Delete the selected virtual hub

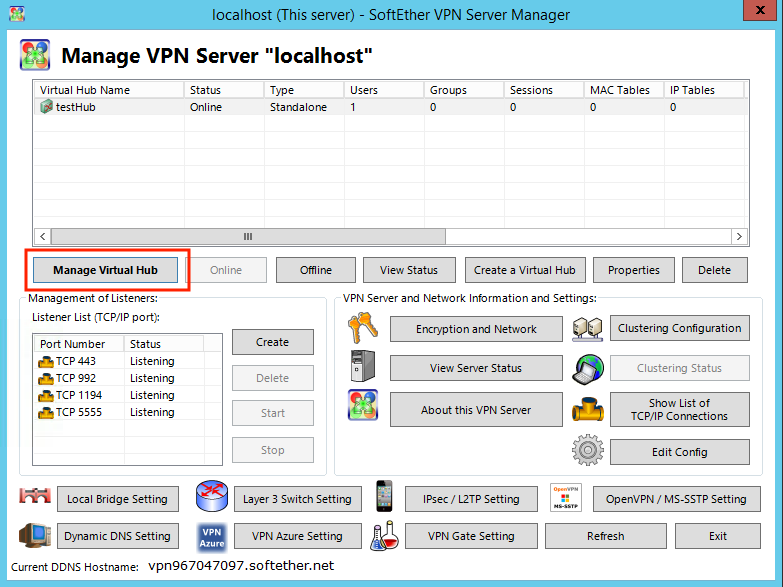tap(715, 270)
